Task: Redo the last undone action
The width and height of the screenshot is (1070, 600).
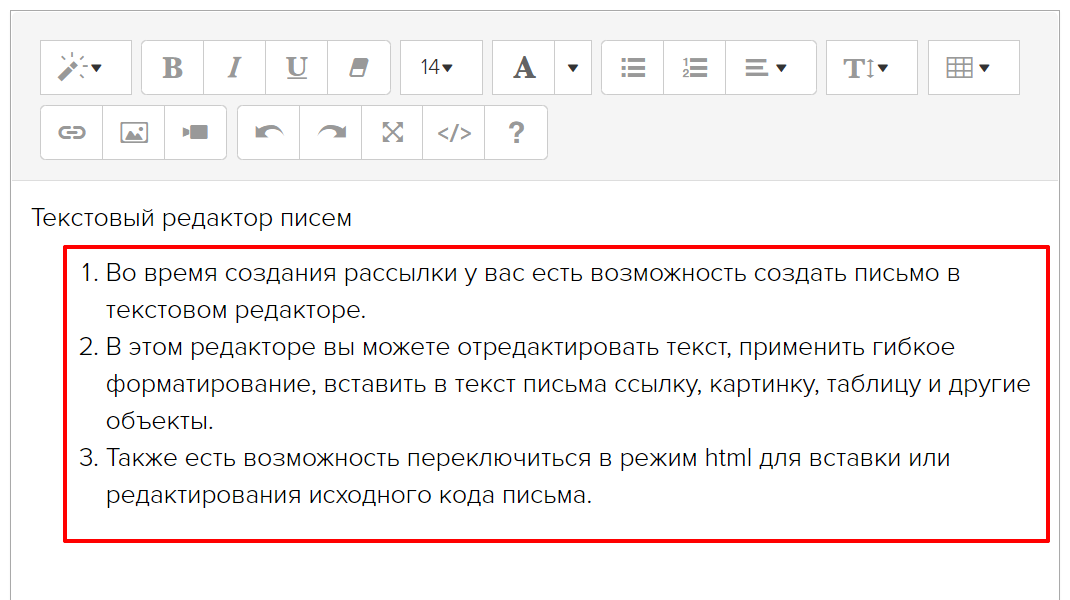Action: (331, 132)
